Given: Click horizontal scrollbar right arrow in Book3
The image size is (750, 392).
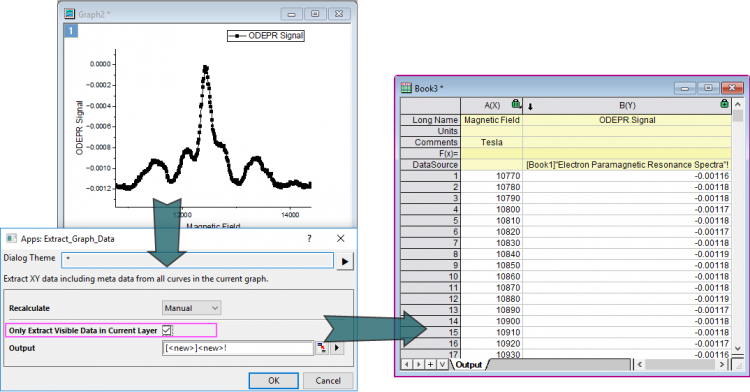Looking at the screenshot, I should pyautogui.click(x=722, y=364).
